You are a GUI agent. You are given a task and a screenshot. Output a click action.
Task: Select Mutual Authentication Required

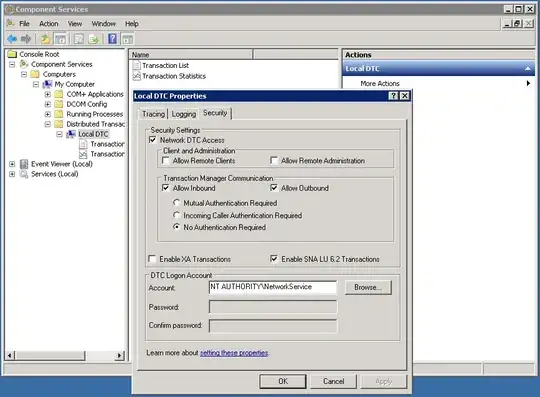[x=176, y=202]
